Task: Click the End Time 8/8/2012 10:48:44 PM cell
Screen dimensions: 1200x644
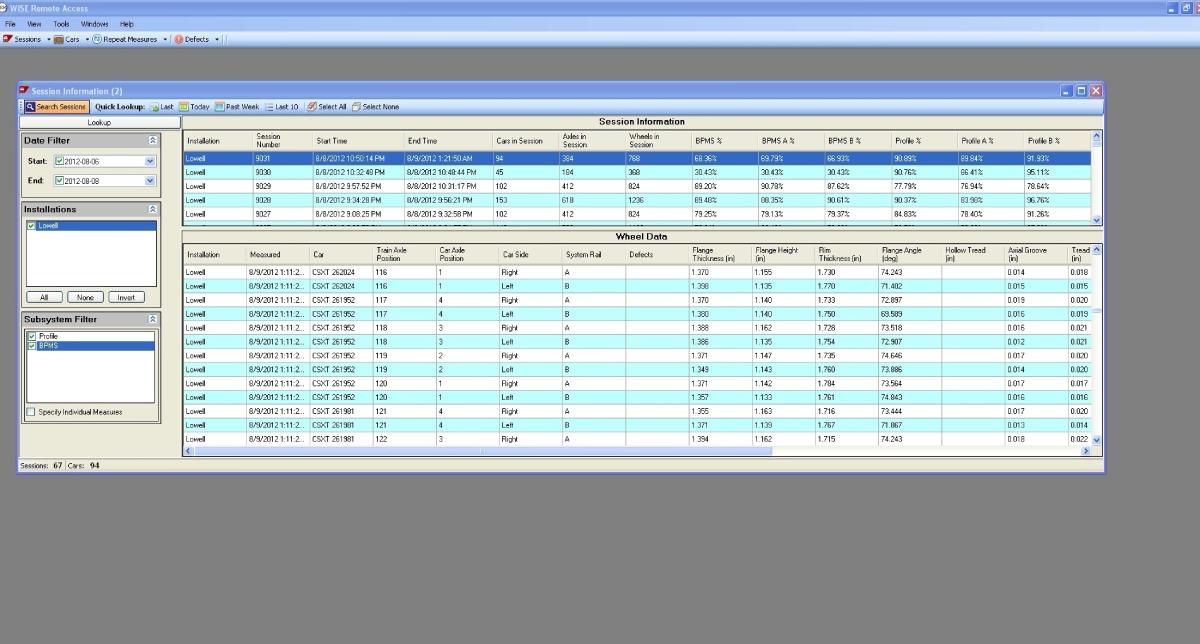Action: tap(448, 172)
